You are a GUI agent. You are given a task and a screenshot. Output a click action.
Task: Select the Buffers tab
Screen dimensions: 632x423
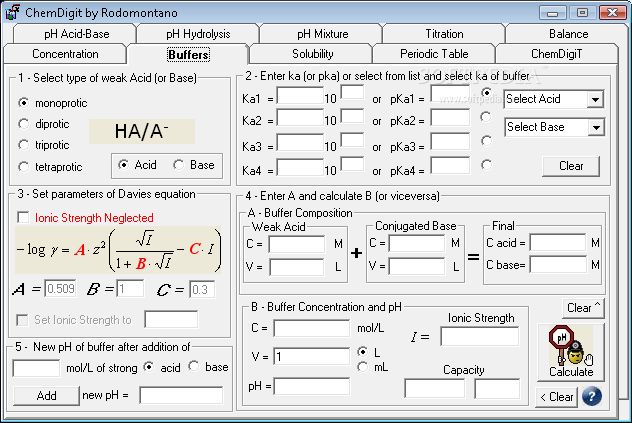pyautogui.click(x=188, y=54)
